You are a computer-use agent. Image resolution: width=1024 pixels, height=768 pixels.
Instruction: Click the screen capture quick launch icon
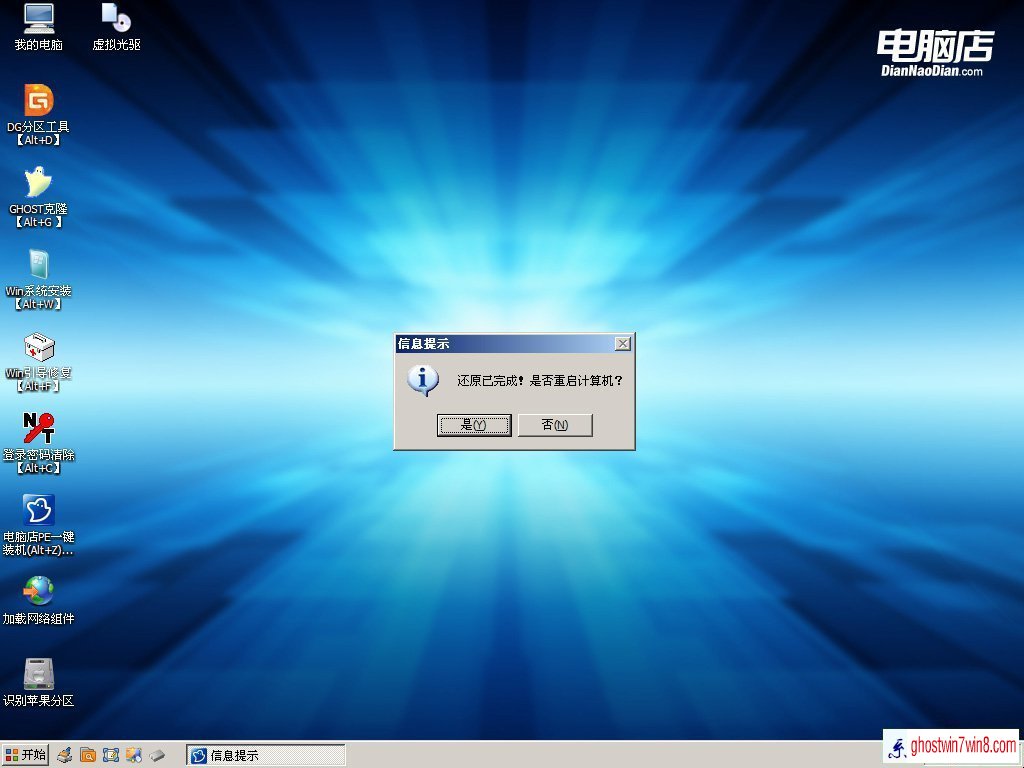pyautogui.click(x=111, y=755)
